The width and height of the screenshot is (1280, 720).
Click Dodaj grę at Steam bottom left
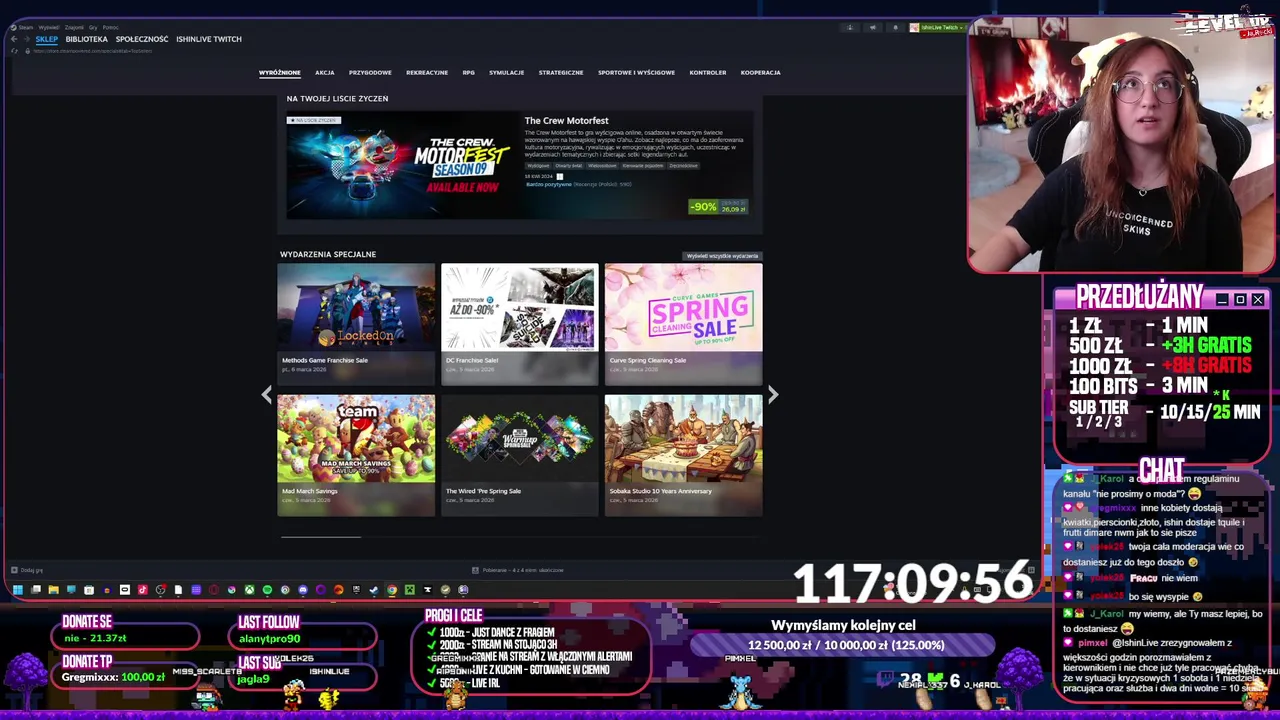click(27, 570)
